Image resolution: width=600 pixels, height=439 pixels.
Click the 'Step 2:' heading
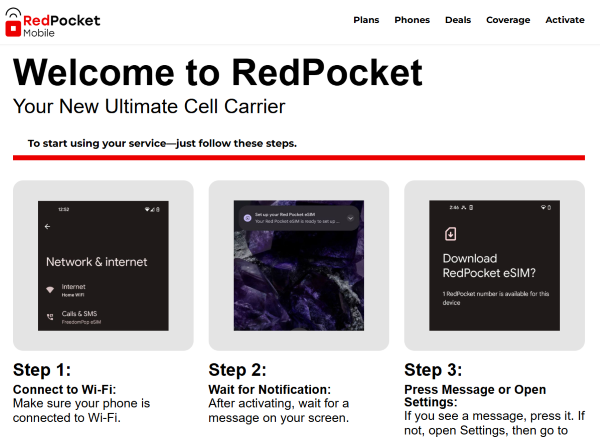[238, 370]
